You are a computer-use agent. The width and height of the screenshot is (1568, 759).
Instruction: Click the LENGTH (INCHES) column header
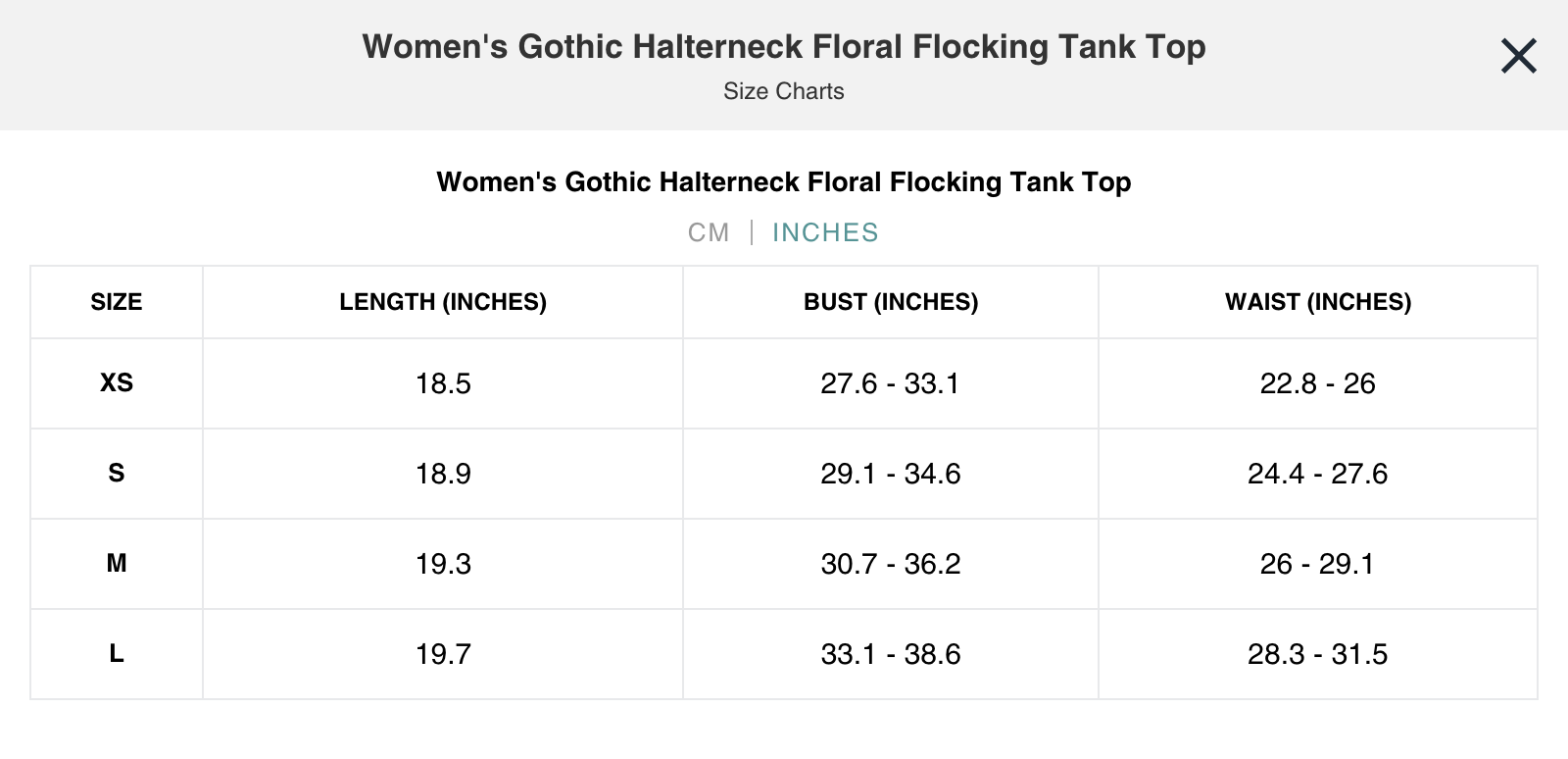[x=443, y=302]
